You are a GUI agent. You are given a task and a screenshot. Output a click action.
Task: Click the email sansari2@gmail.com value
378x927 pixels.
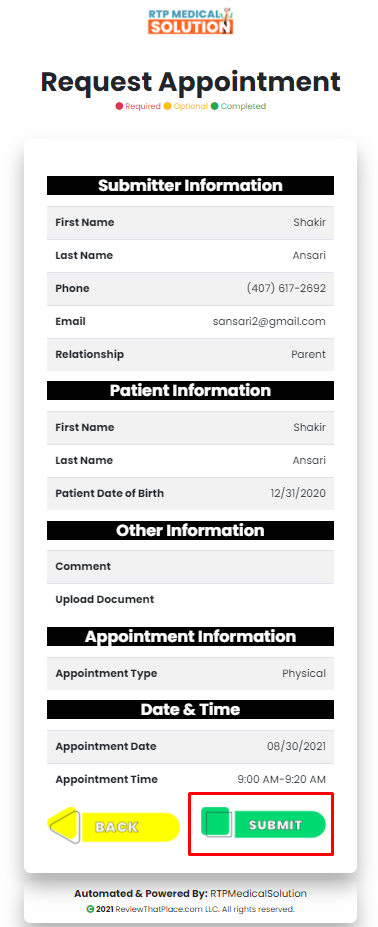269,322
